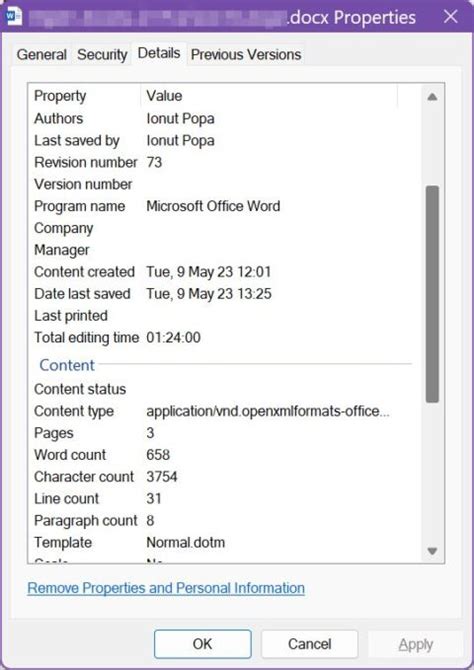474x670 pixels.
Task: Click the Line count value 31
Action: pyautogui.click(x=154, y=499)
